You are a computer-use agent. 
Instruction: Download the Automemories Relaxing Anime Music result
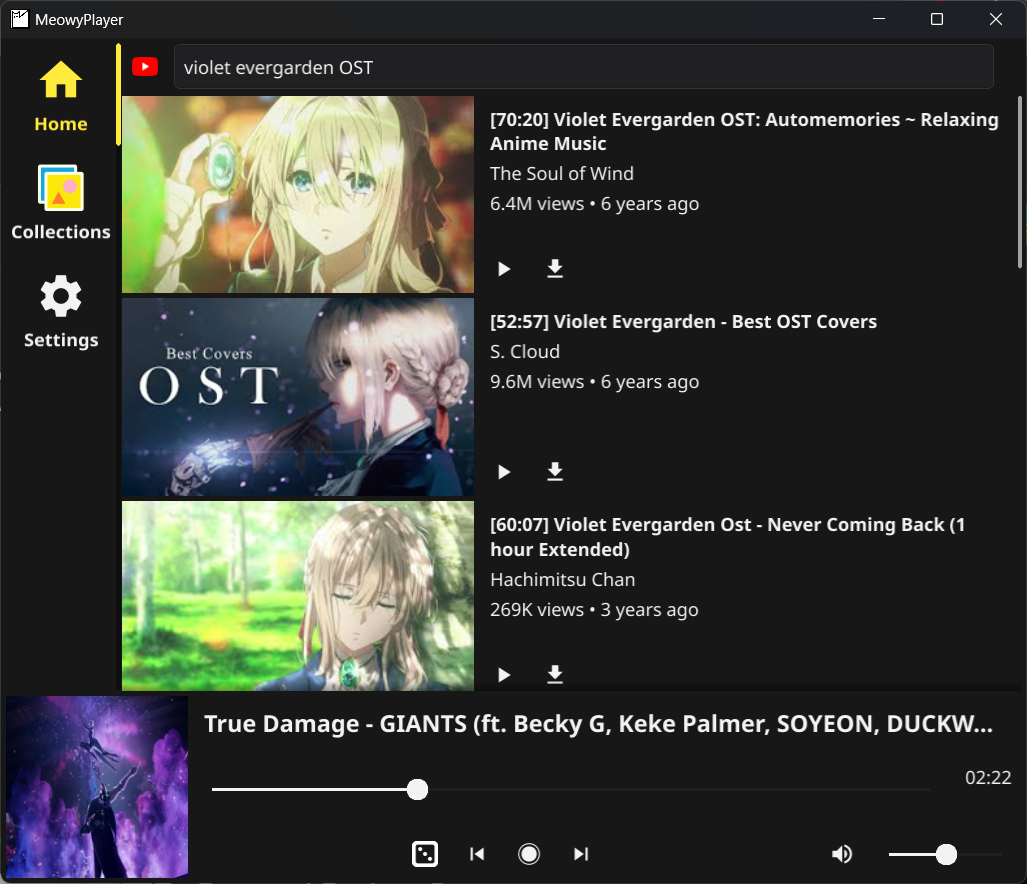(x=555, y=268)
